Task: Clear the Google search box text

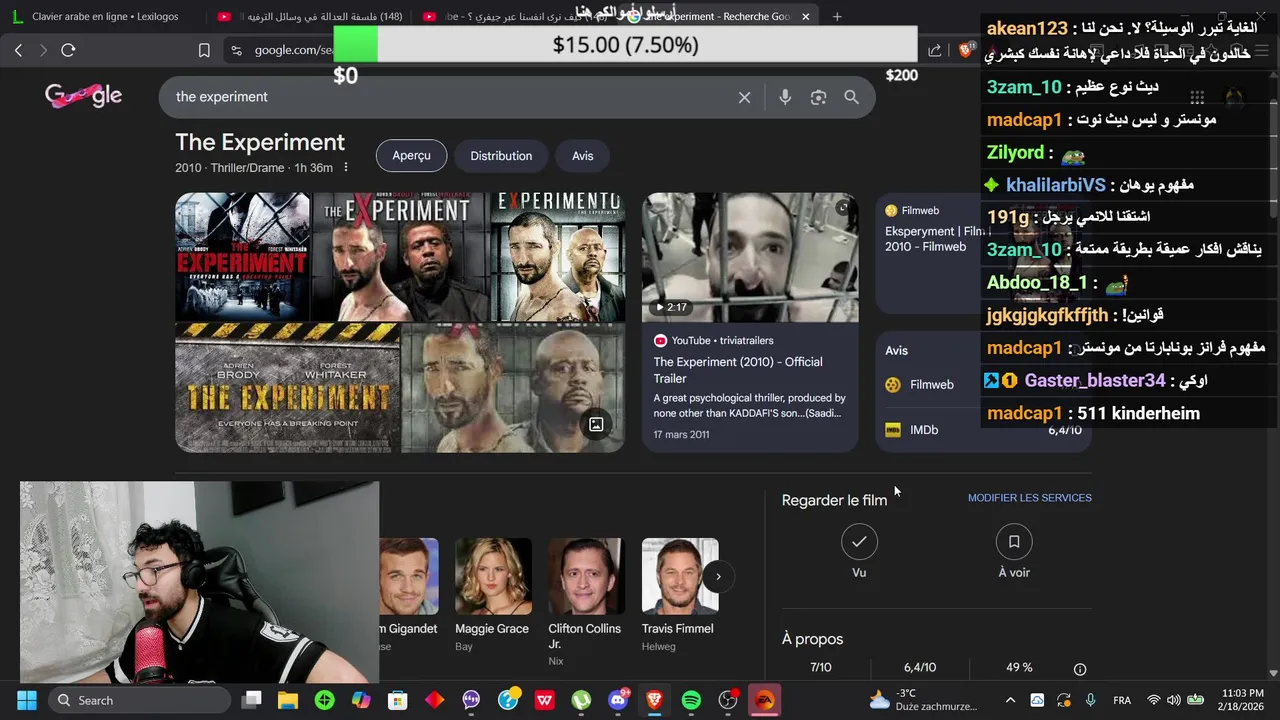Action: point(744,97)
